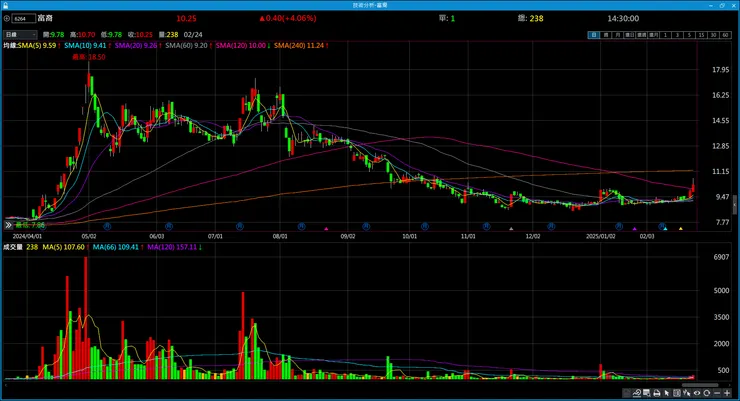Switch to the 週 weekly period tab
This screenshot has height=401, width=740.
[x=606, y=35]
